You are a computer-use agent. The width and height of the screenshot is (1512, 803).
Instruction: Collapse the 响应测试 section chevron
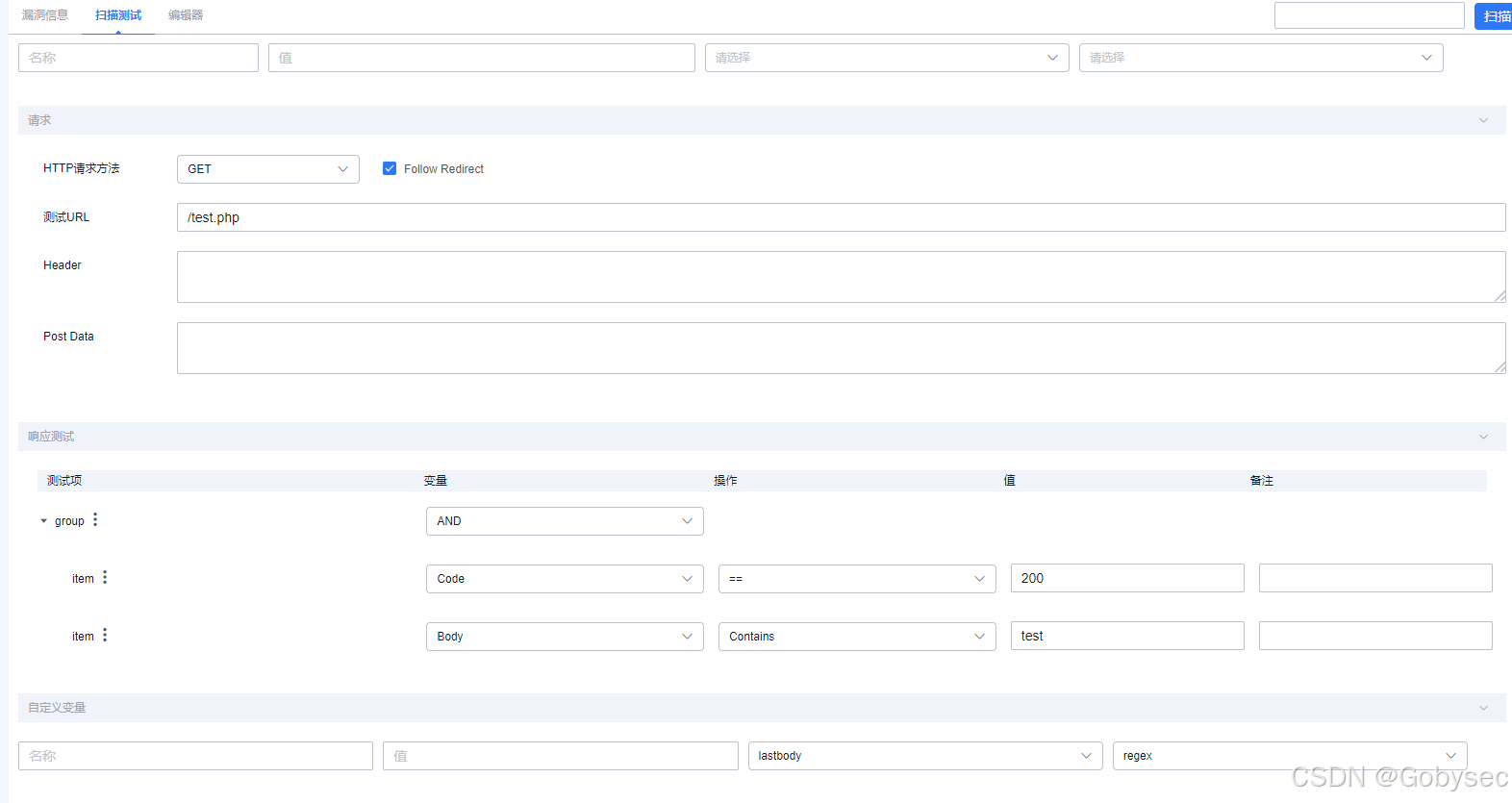tap(1483, 437)
